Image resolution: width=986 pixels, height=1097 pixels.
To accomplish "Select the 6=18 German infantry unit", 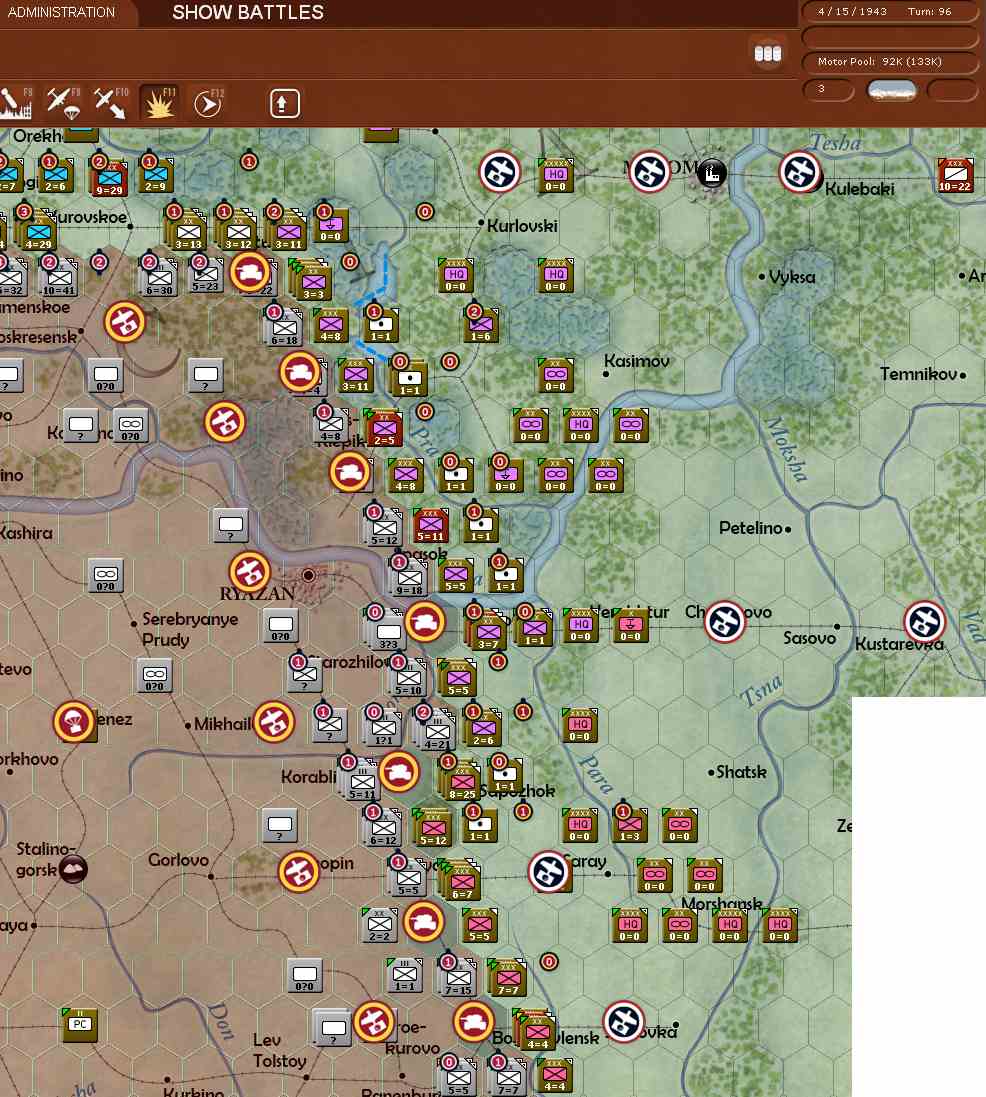I will point(283,327).
